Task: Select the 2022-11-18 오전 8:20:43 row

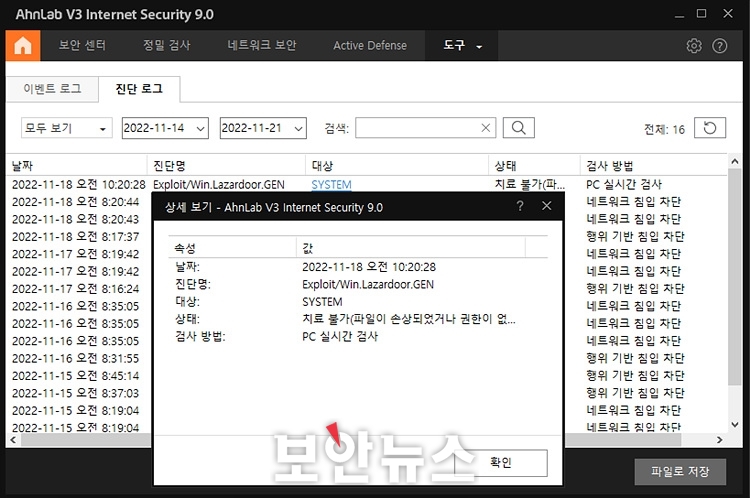Action: [78, 219]
